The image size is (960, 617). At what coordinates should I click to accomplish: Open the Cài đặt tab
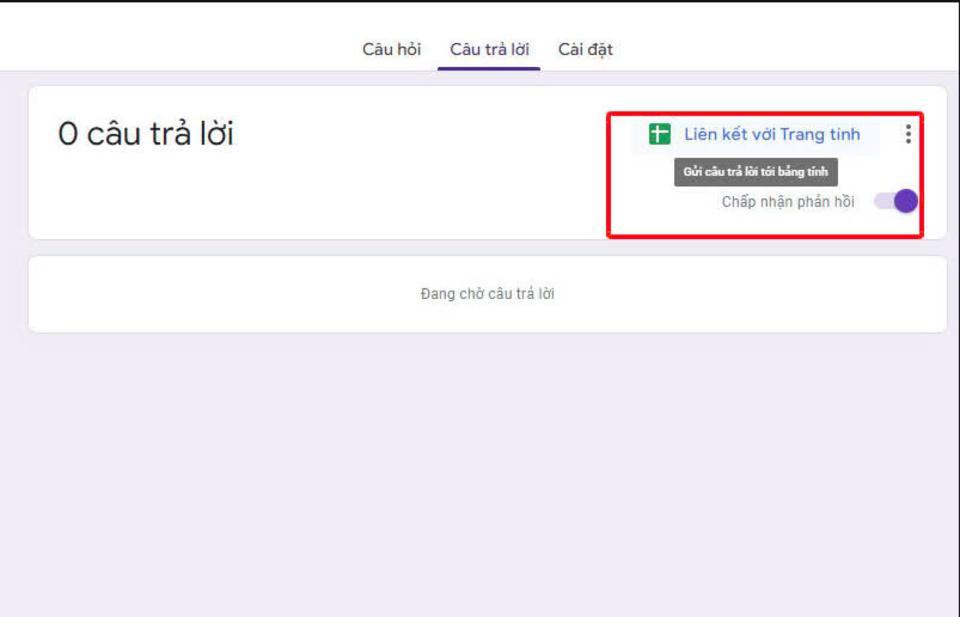[x=585, y=49]
